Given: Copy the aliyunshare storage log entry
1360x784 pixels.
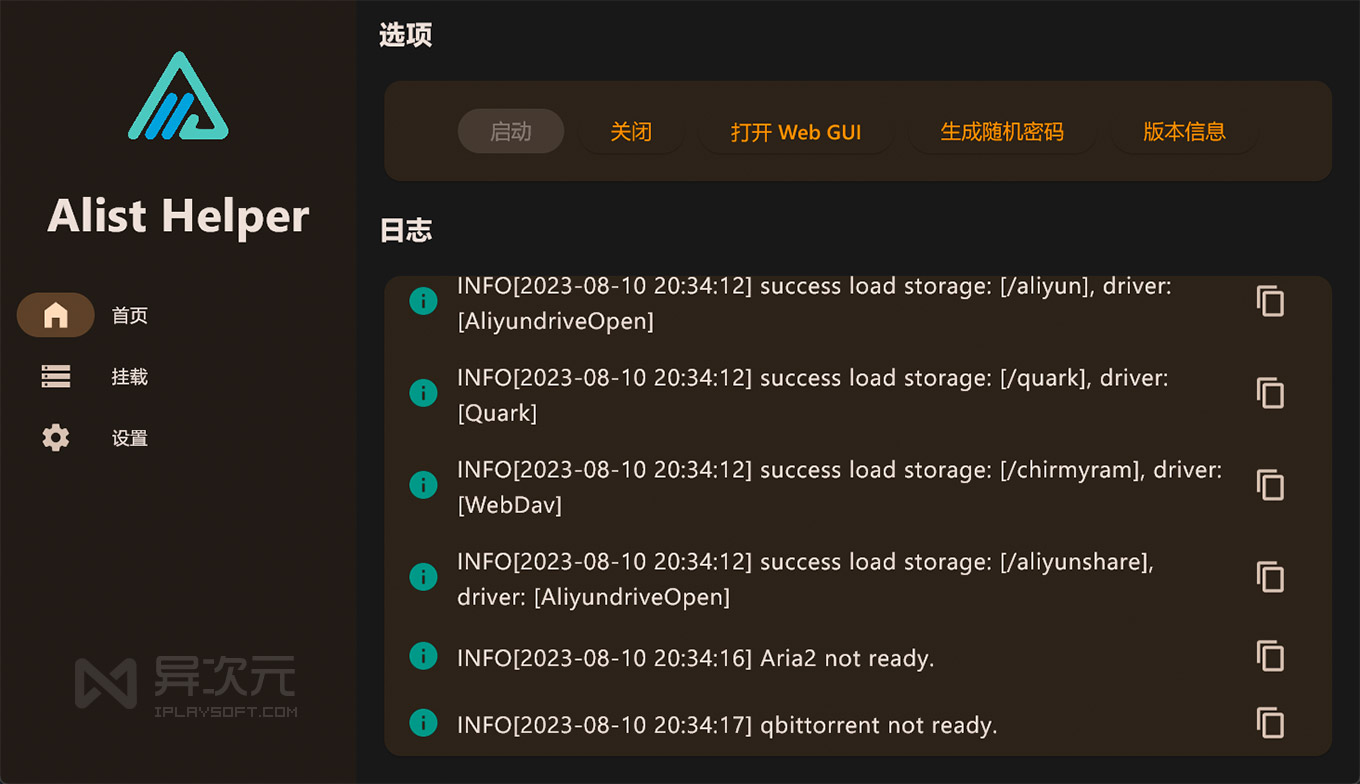Looking at the screenshot, I should [x=1269, y=577].
